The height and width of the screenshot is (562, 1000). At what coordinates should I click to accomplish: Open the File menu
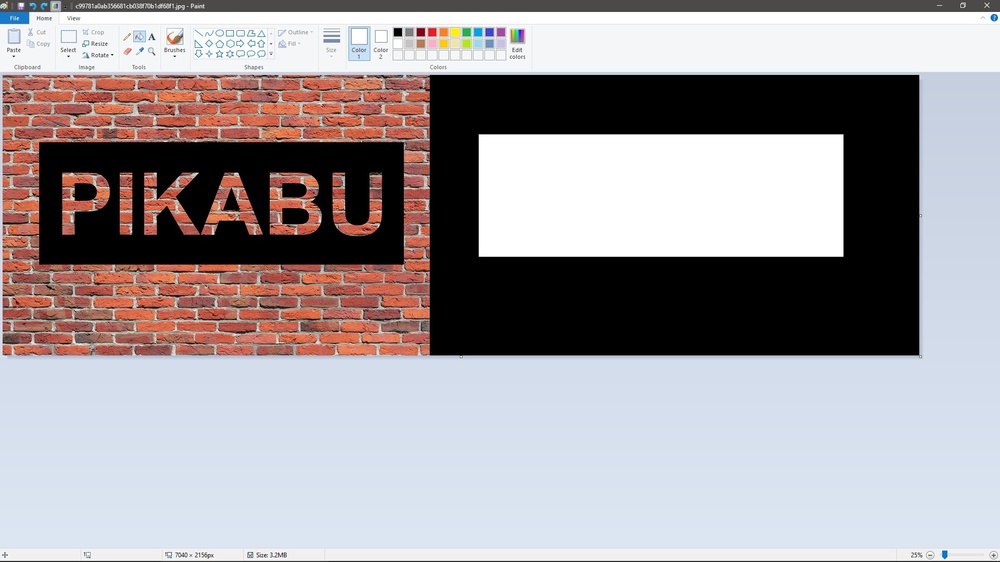pyautogui.click(x=14, y=18)
